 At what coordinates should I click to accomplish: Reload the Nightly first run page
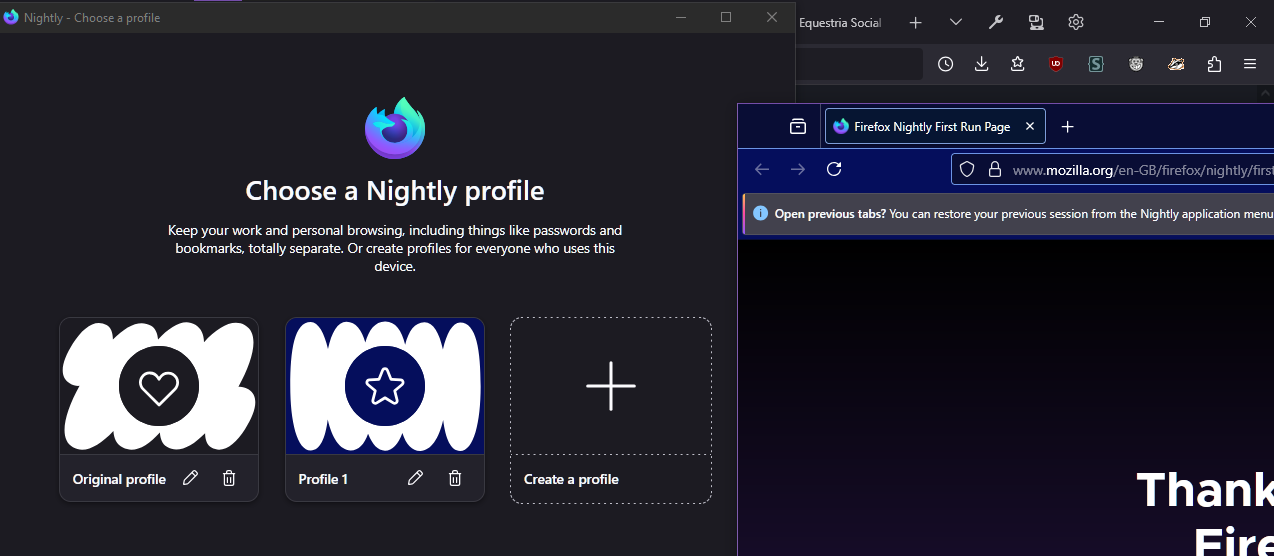pos(834,169)
